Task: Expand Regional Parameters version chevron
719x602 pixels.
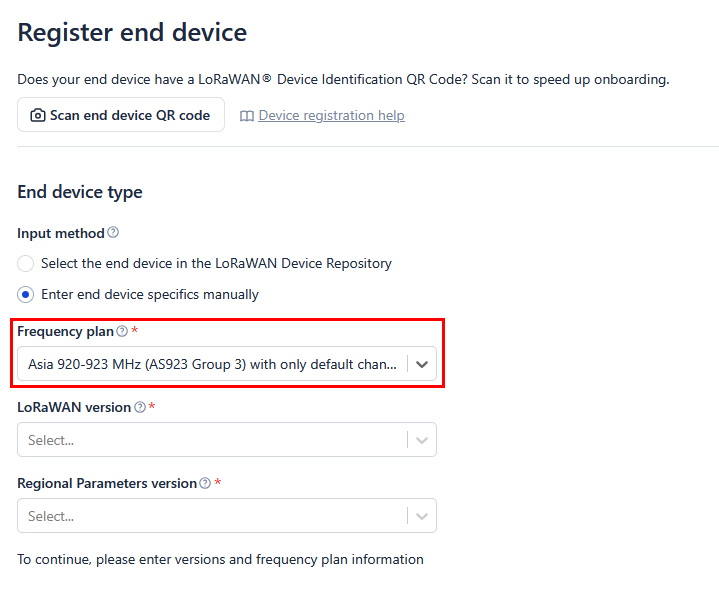Action: 422,517
